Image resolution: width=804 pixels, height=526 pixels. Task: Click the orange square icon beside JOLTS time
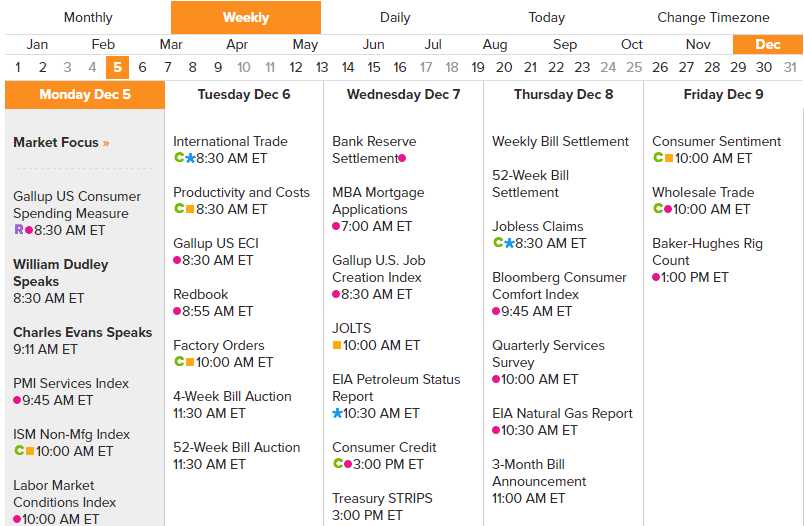pyautogui.click(x=337, y=345)
